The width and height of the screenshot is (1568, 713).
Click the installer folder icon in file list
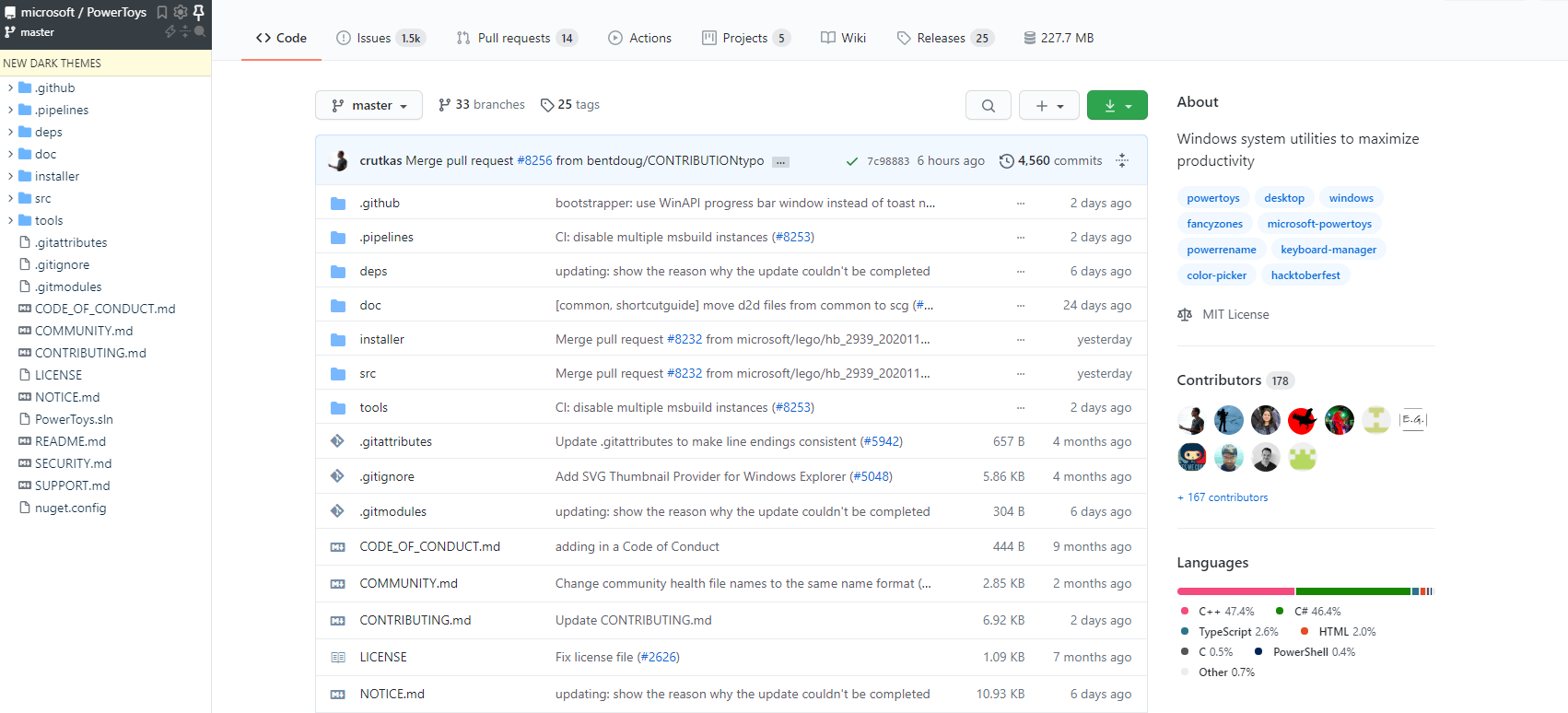click(x=338, y=339)
